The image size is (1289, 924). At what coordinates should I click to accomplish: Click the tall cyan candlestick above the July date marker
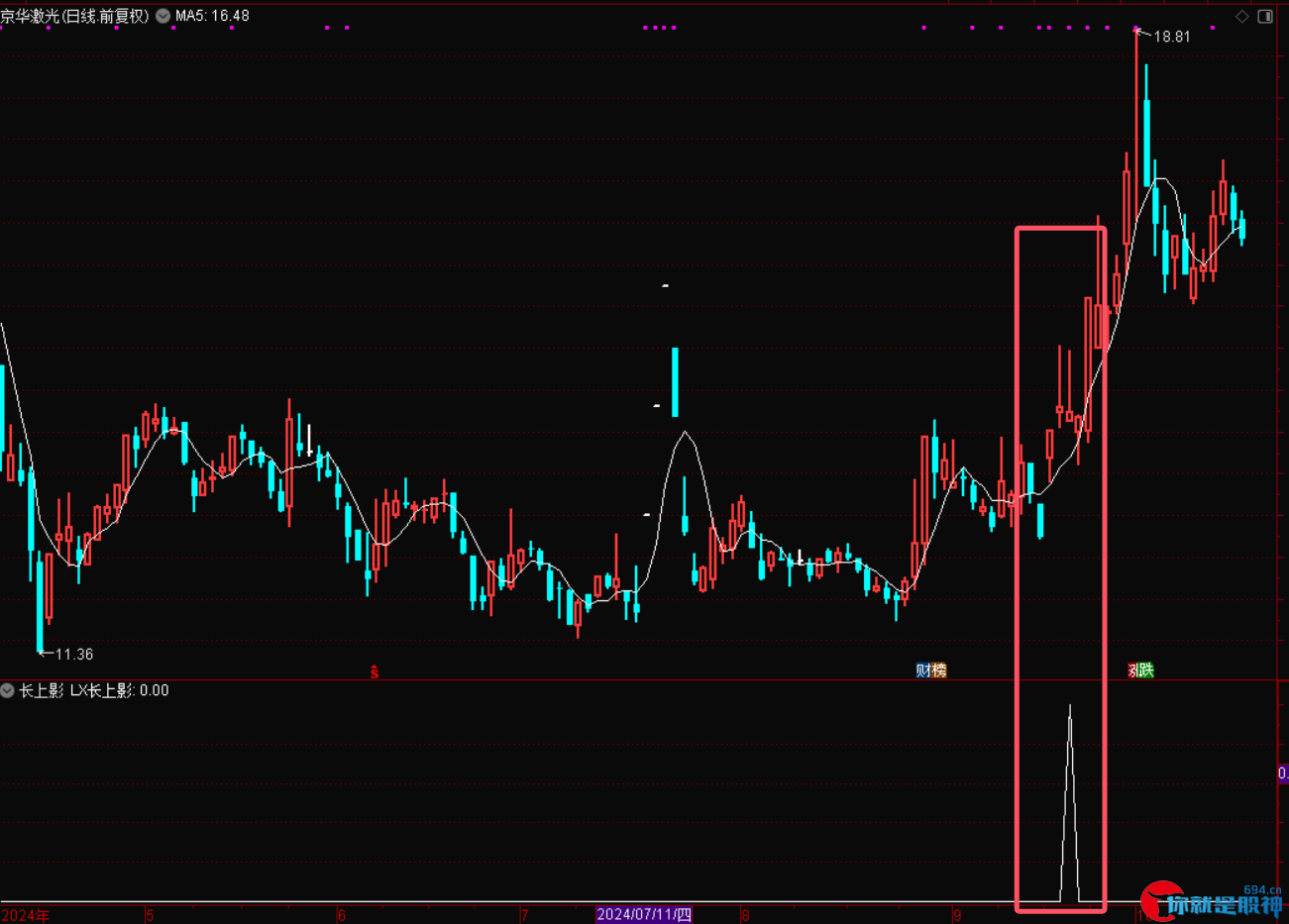[676, 382]
